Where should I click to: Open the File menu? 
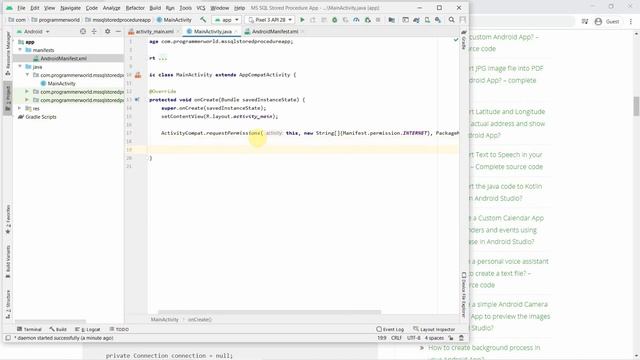21,8
